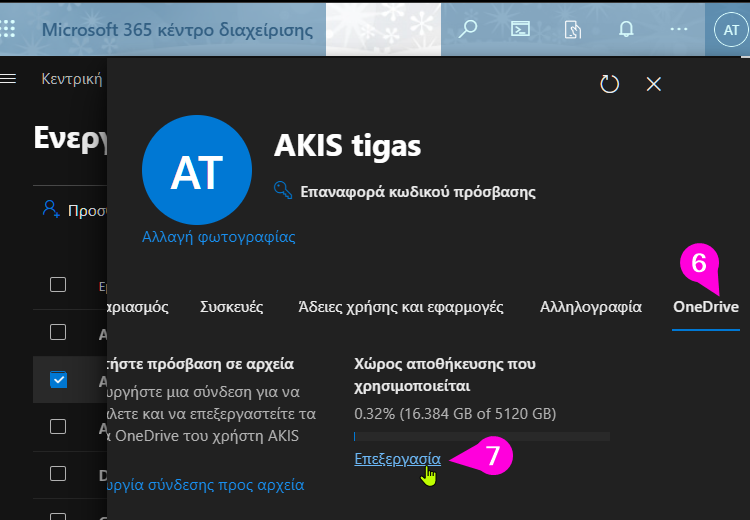
Task: Open notifications bell icon
Action: (x=626, y=29)
